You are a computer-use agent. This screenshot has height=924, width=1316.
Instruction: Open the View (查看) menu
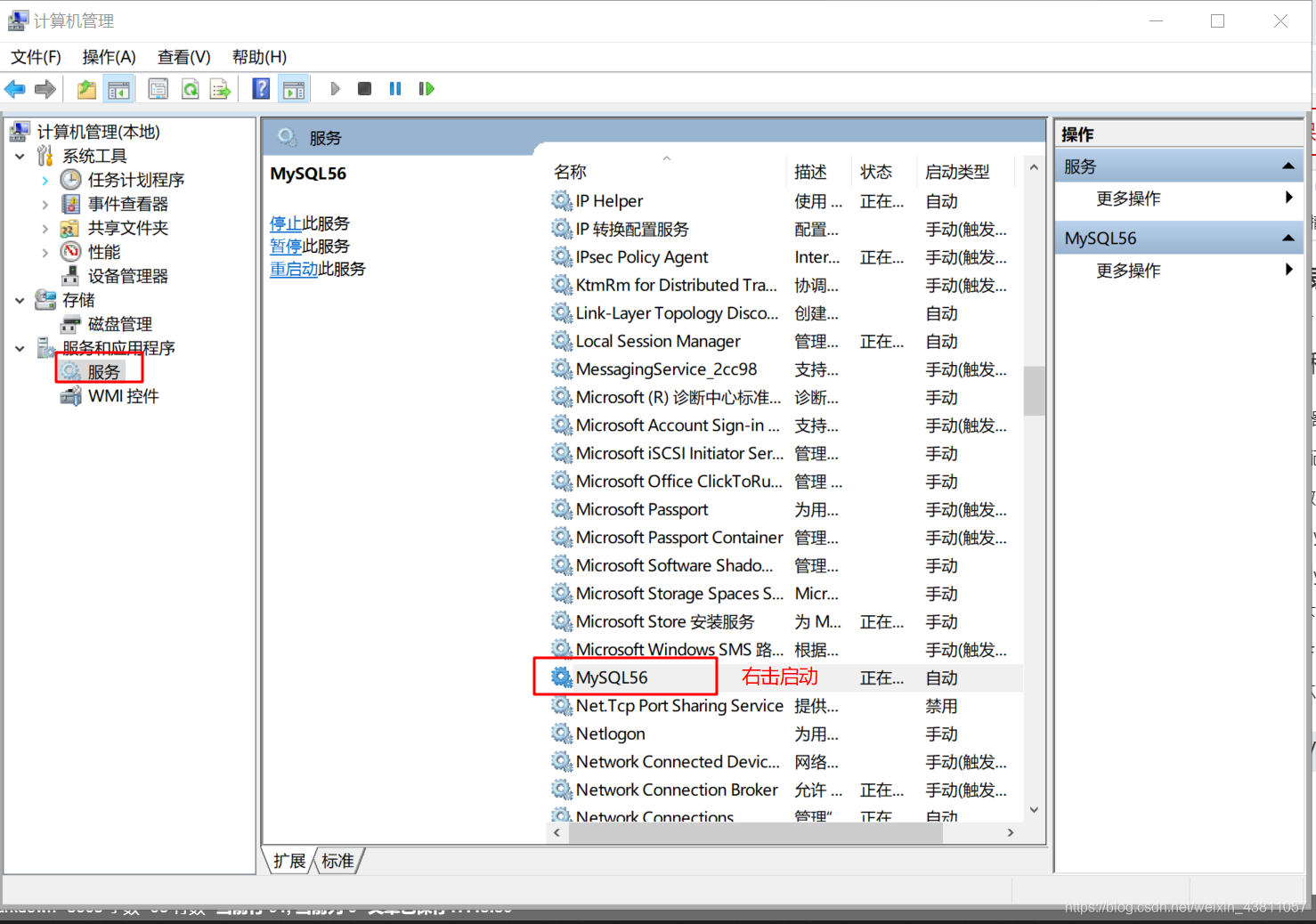(183, 57)
